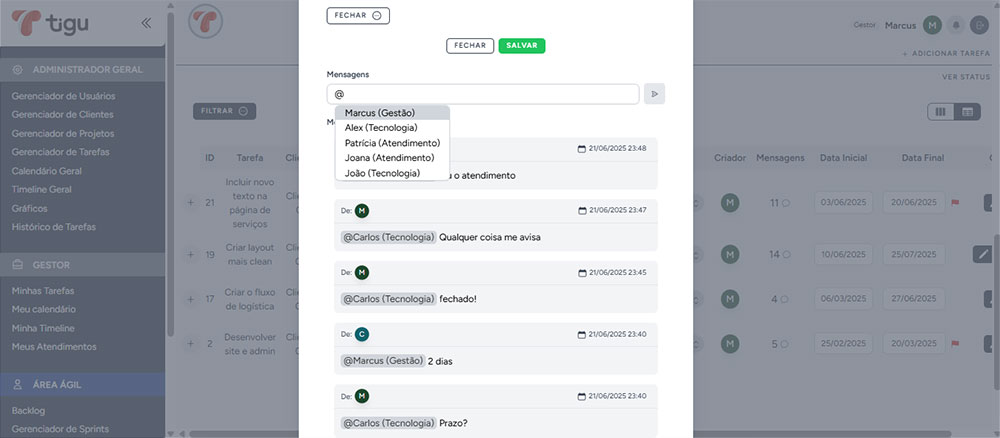Pick João (Tecnologia) from mention suggestions
Screen dimensions: 1000x438
click(382, 173)
